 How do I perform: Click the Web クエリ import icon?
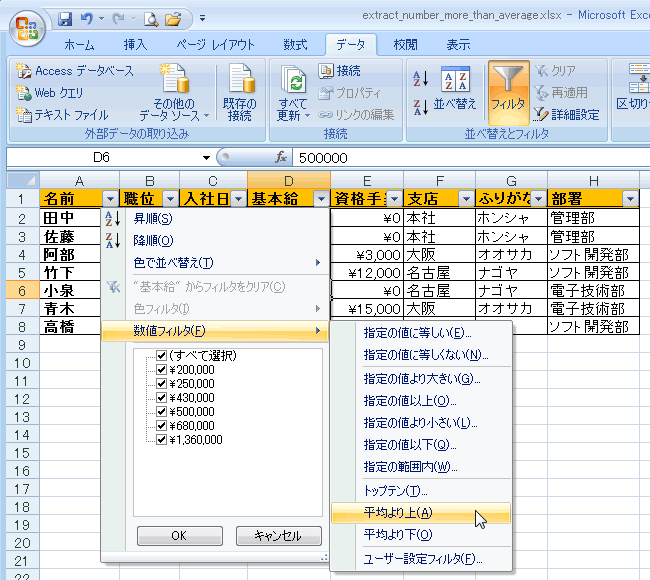tap(24, 93)
